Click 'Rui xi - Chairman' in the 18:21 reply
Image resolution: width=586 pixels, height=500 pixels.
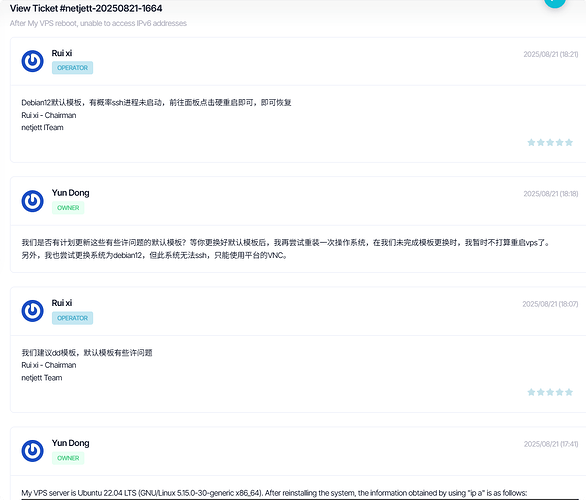pos(49,115)
